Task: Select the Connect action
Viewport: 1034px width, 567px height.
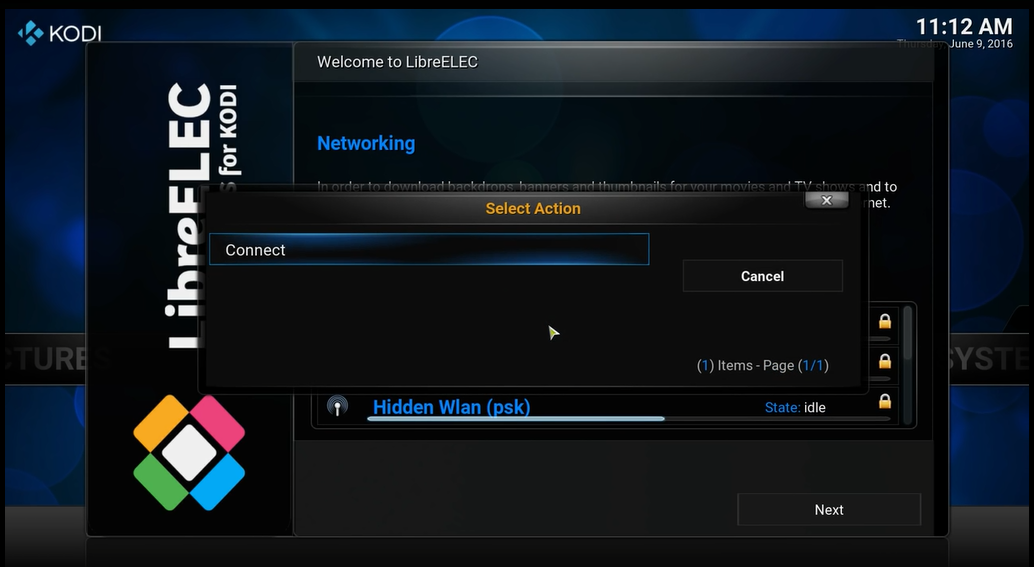Action: [429, 249]
